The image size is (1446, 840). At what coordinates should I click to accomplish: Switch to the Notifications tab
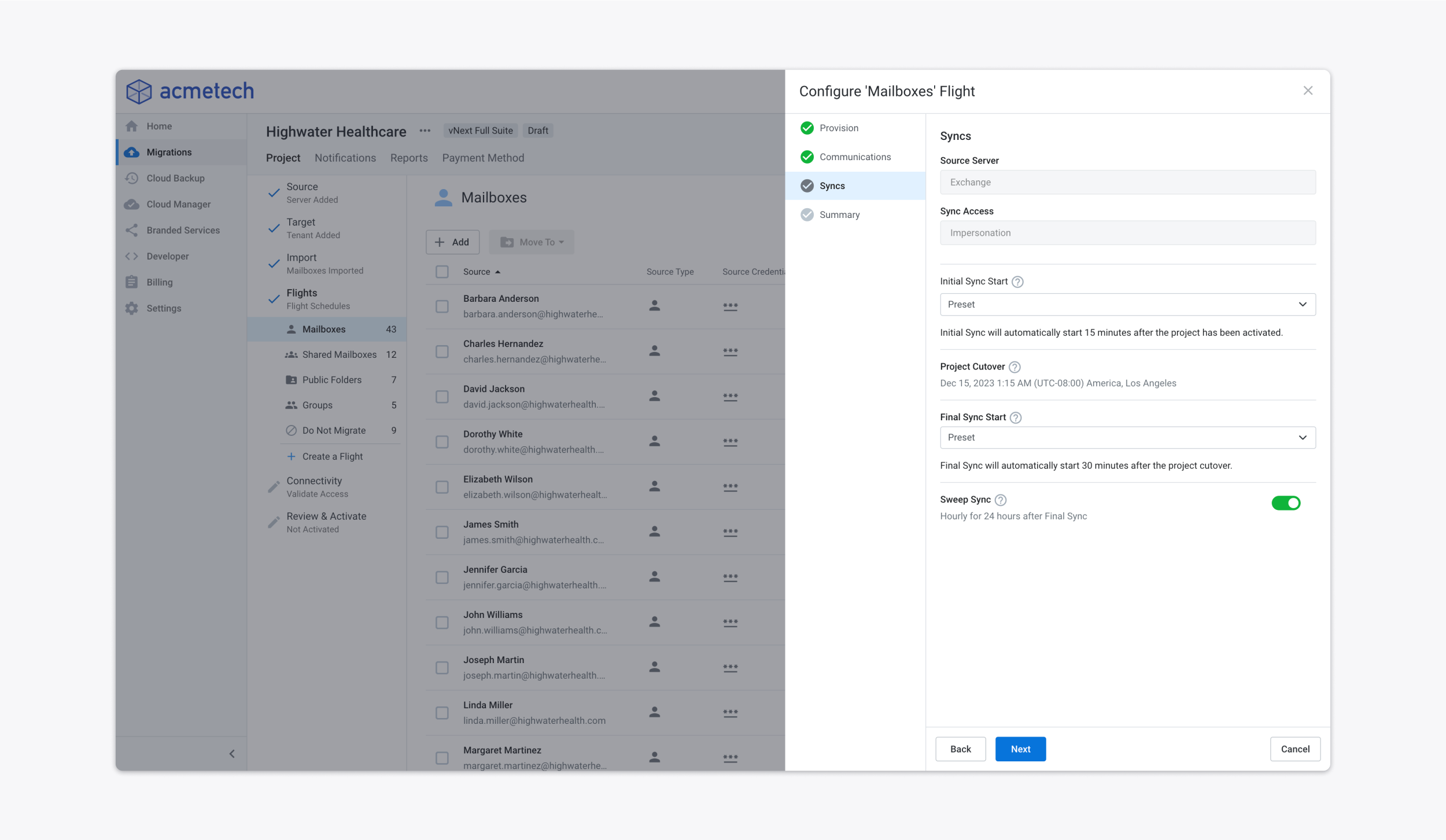click(345, 158)
